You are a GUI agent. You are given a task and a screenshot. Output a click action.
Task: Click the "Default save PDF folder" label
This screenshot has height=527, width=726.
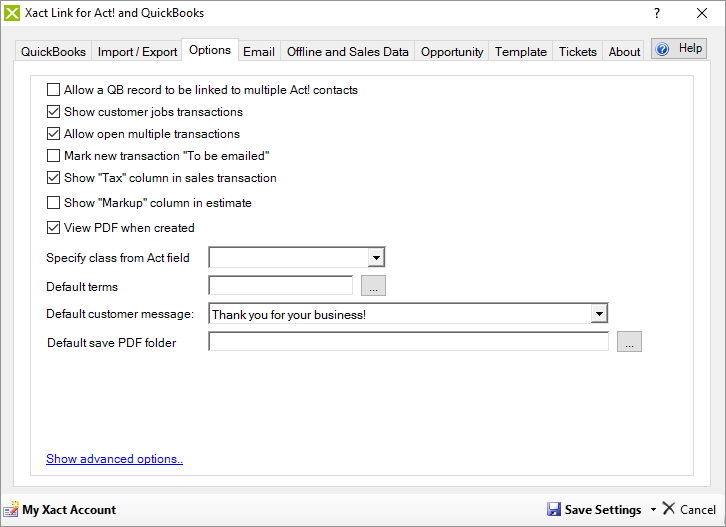coord(112,343)
